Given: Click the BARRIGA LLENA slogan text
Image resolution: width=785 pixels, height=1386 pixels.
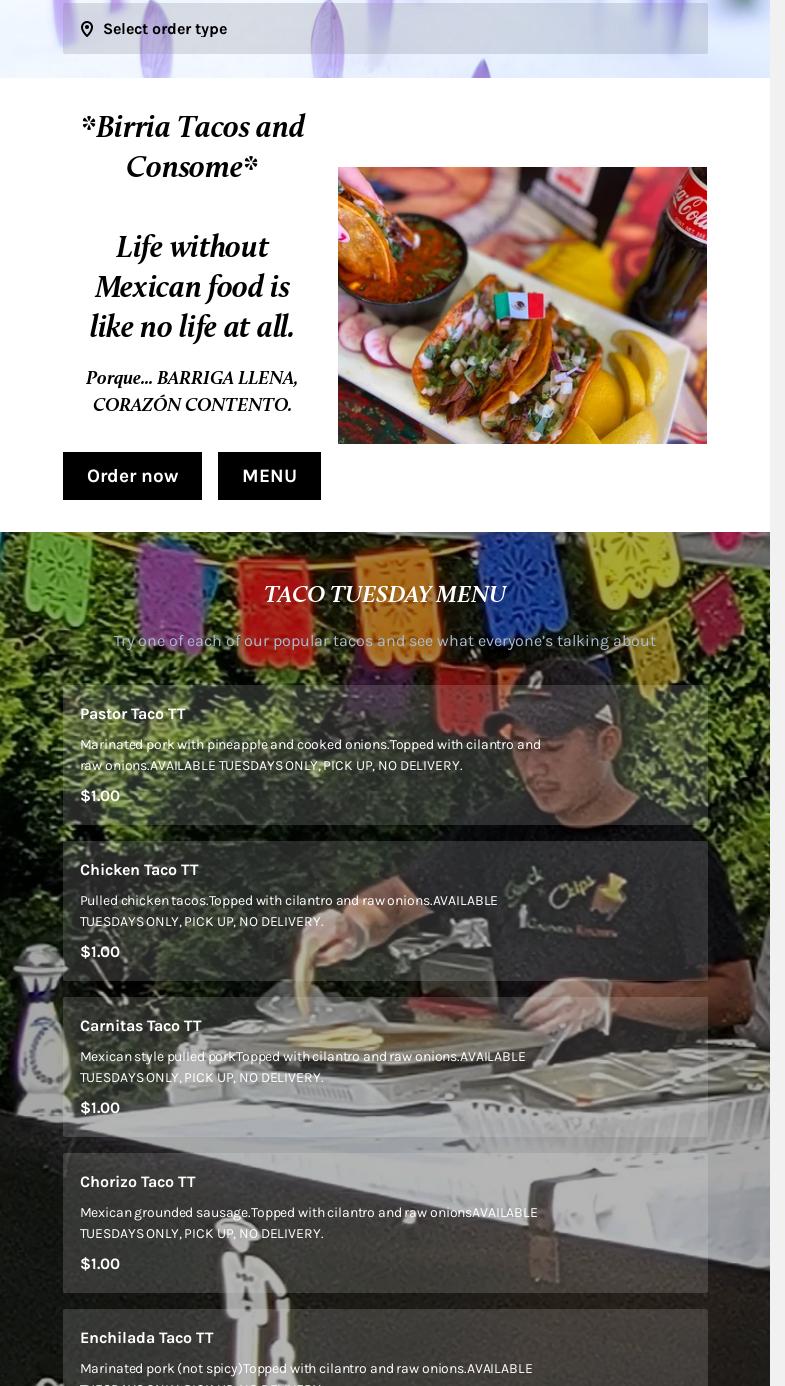Looking at the screenshot, I should pos(192,391).
